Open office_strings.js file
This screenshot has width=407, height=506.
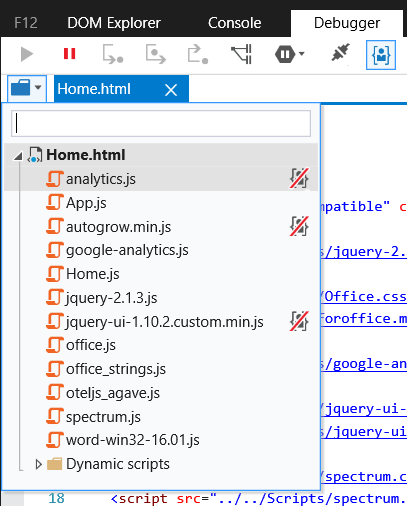click(116, 369)
